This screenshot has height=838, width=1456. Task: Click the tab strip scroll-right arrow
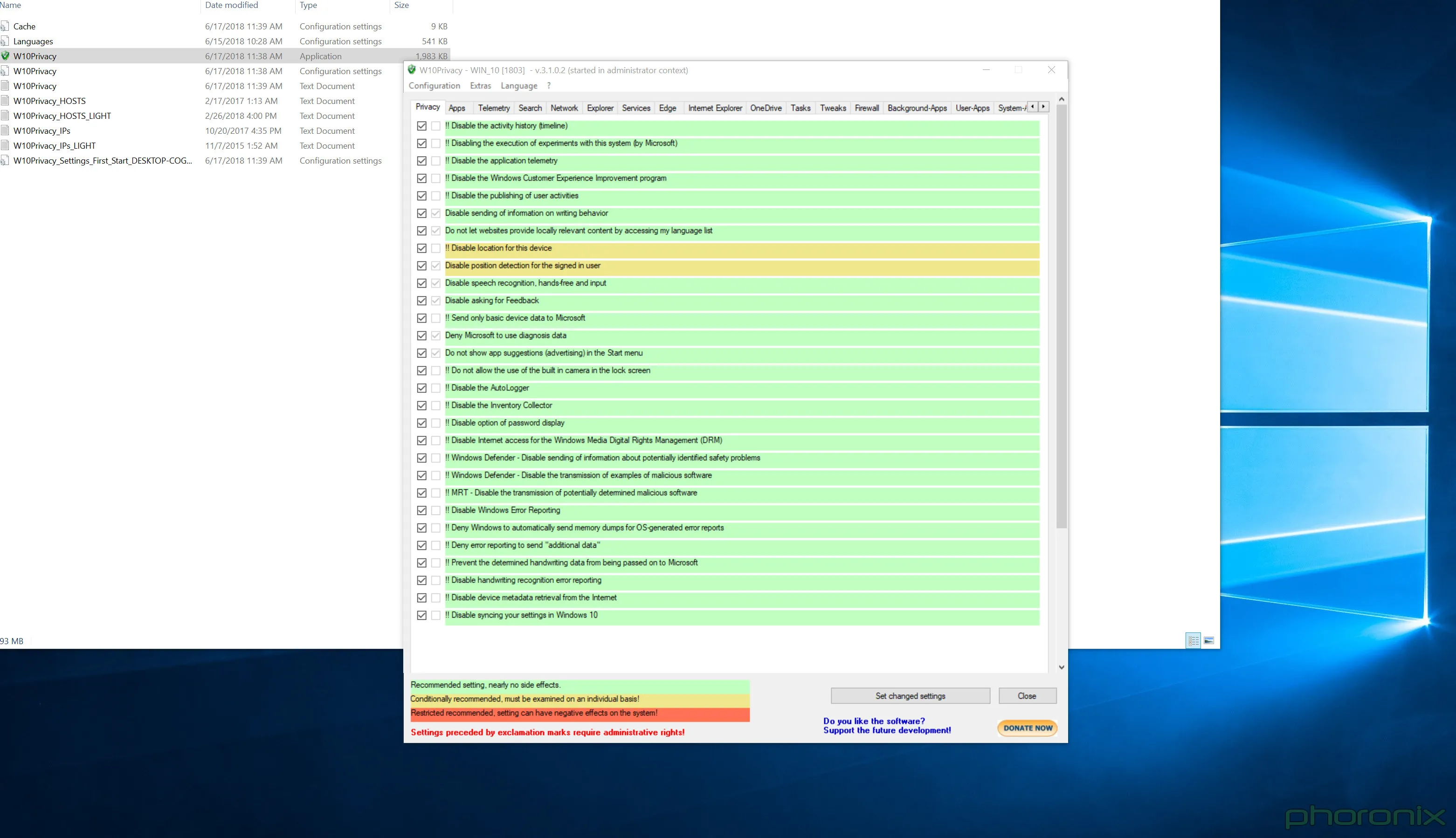[1043, 106]
